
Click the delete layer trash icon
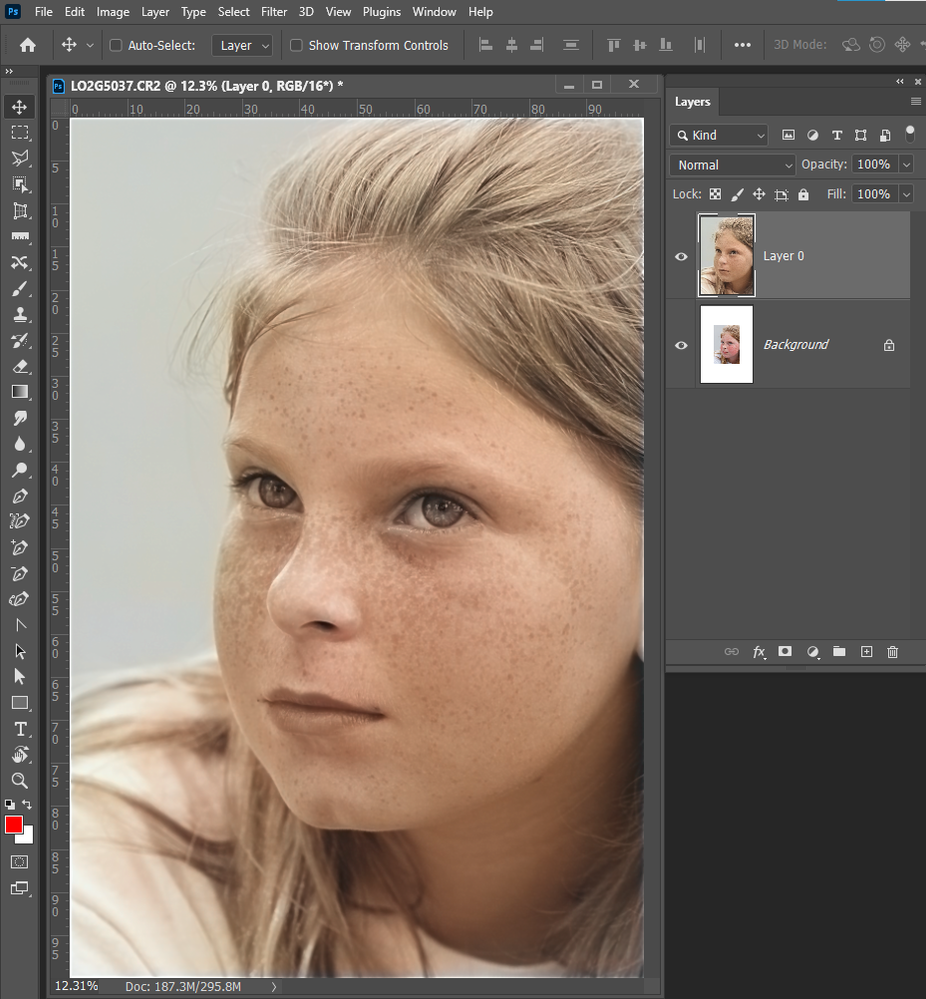pyautogui.click(x=893, y=652)
